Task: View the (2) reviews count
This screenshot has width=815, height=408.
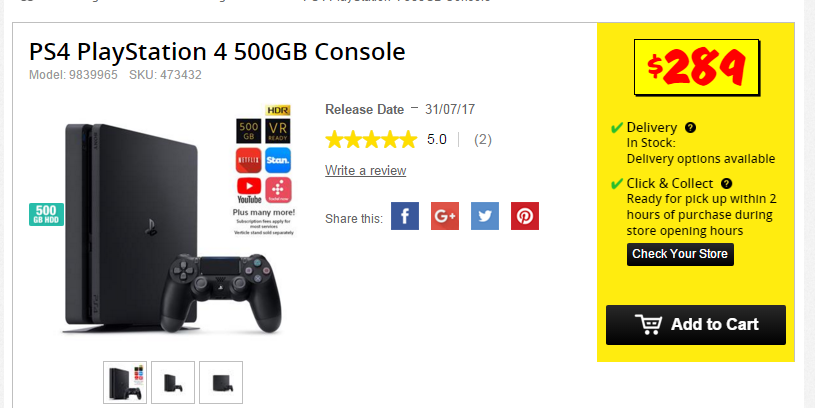Action: coord(483,140)
